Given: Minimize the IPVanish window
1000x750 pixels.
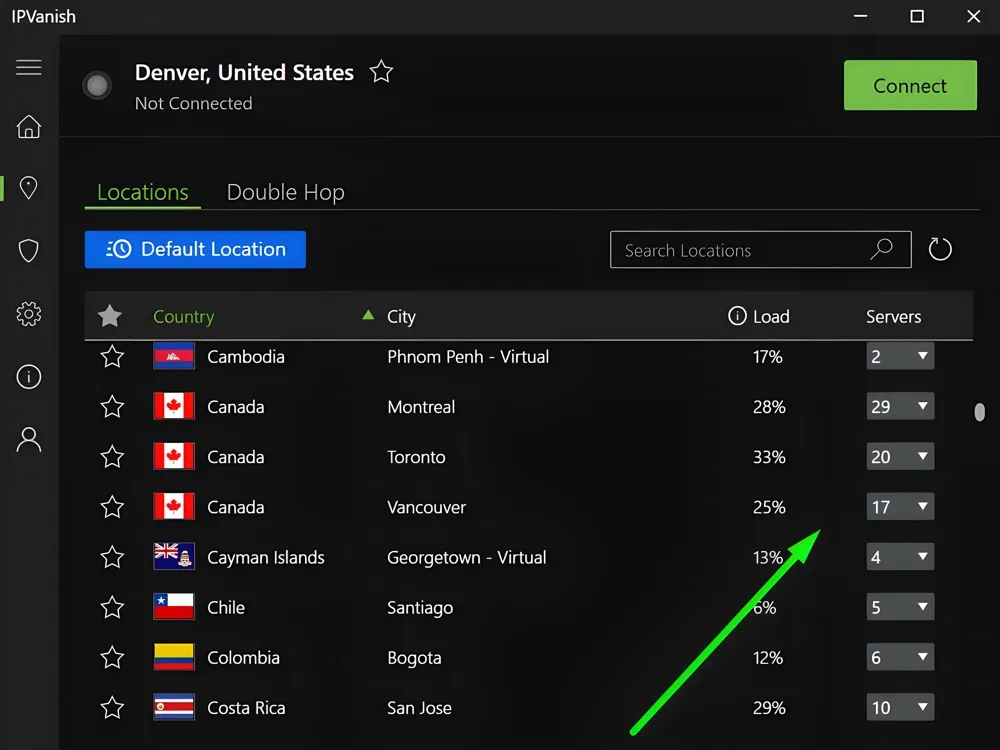Looking at the screenshot, I should click(860, 16).
